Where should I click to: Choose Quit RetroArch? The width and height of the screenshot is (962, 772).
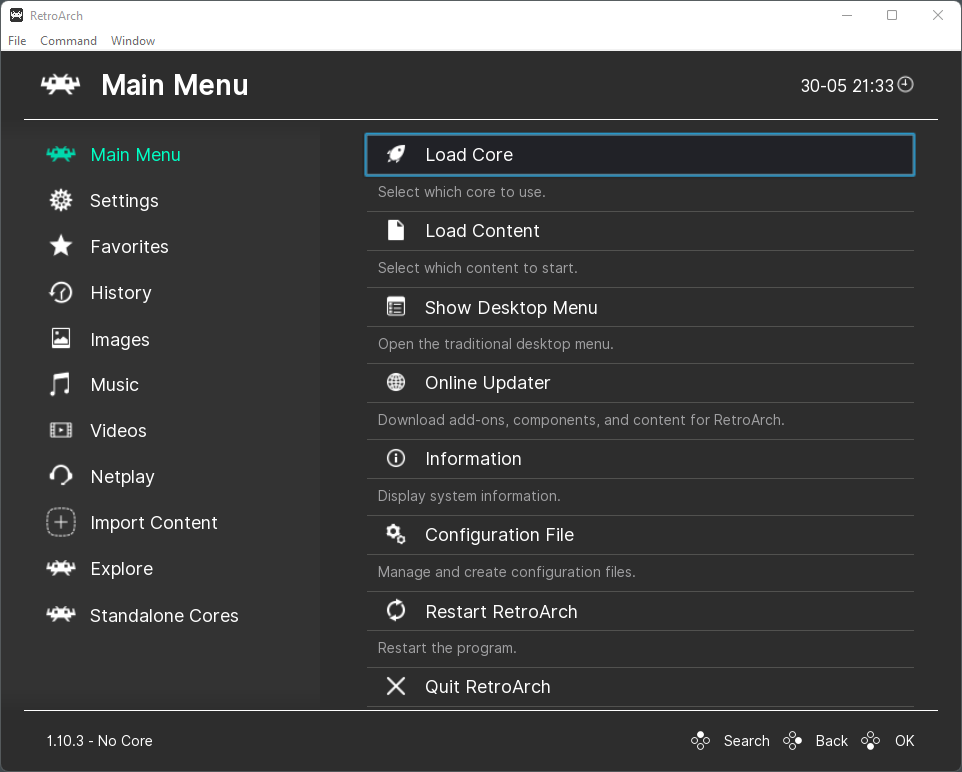click(640, 687)
